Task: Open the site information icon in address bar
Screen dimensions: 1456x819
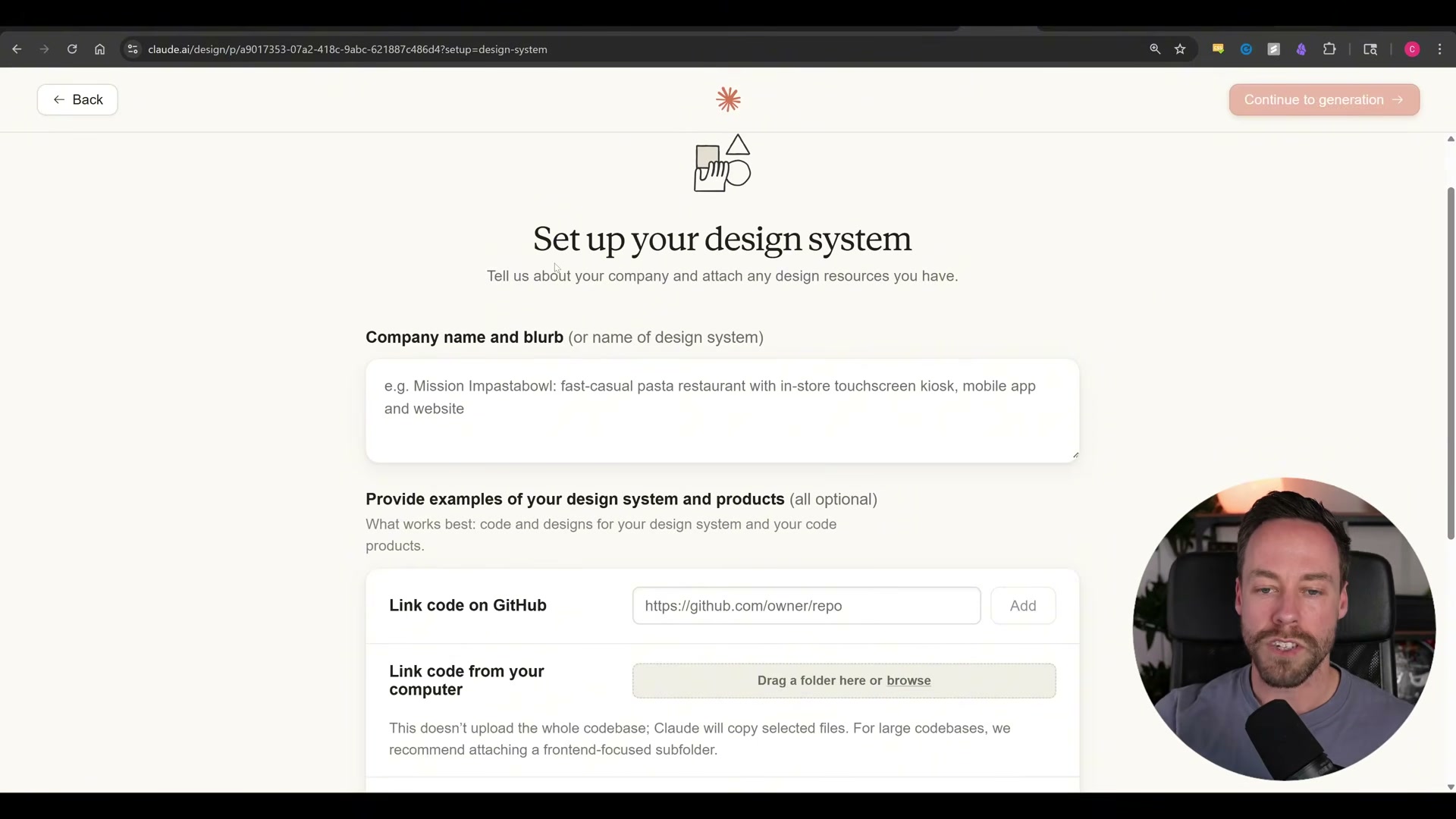Action: 132,49
